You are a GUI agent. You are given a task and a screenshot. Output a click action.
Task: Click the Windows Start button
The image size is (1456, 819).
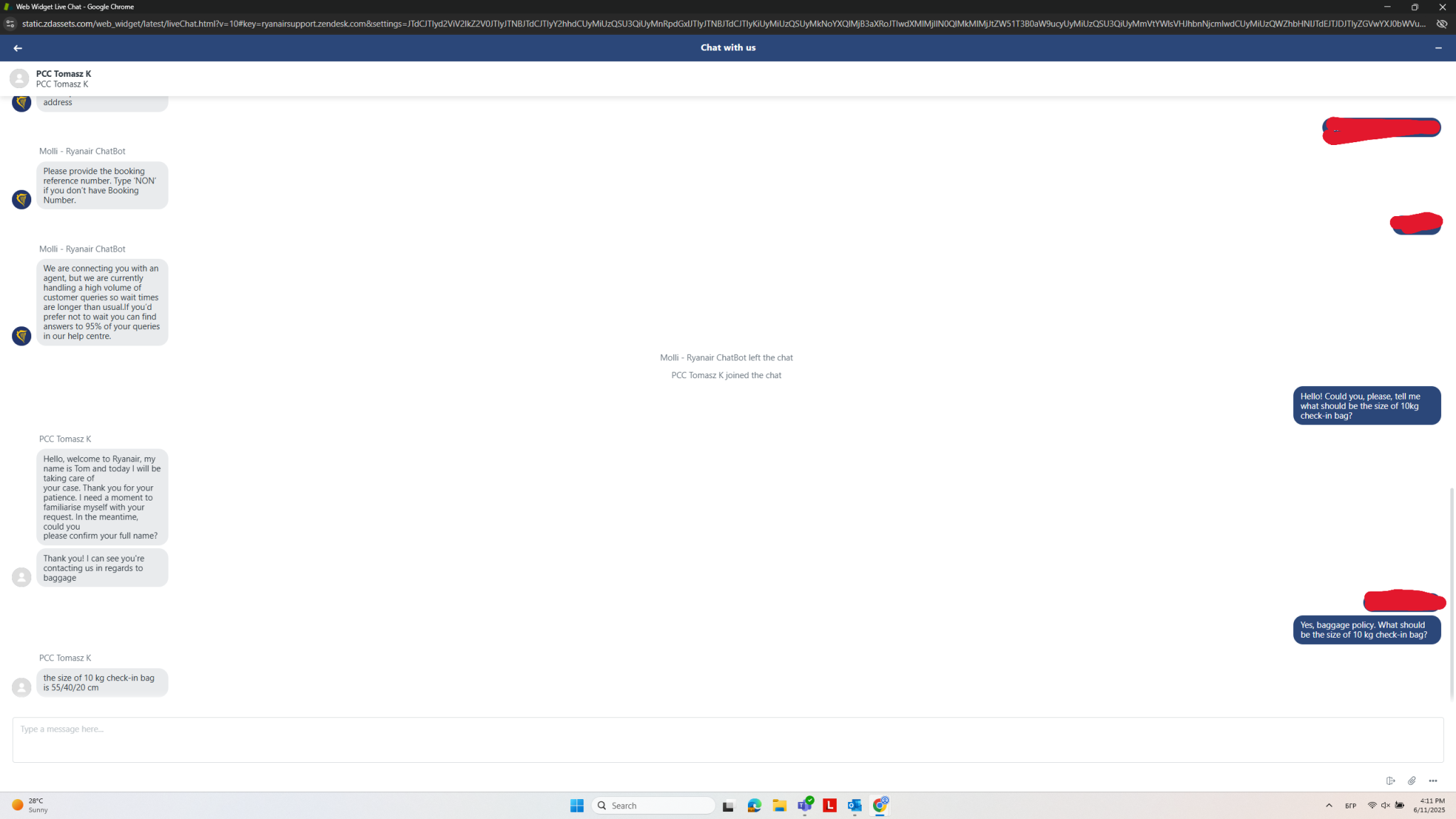577,805
